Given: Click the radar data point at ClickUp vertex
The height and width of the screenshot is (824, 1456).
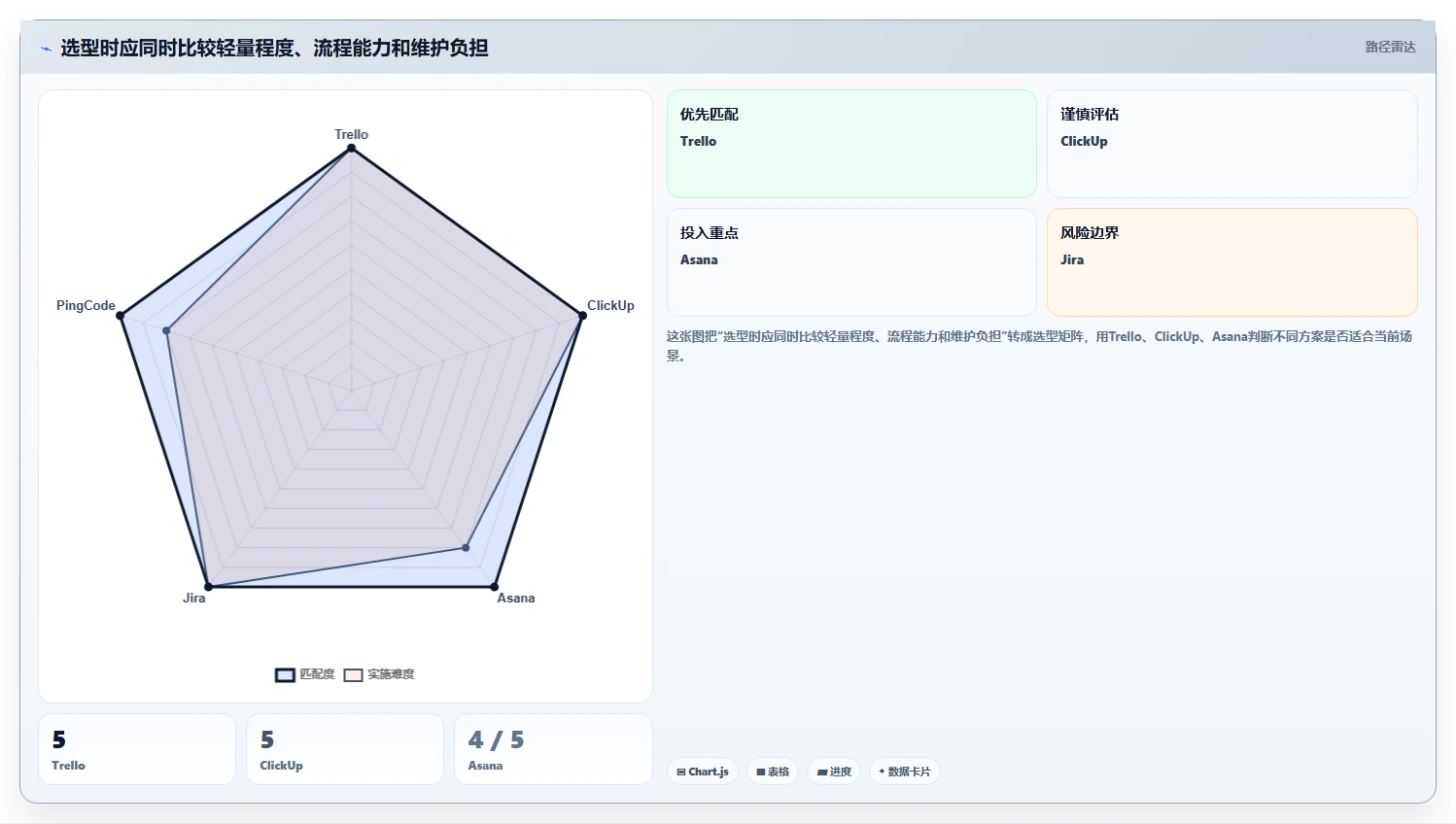Looking at the screenshot, I should click(x=582, y=315).
